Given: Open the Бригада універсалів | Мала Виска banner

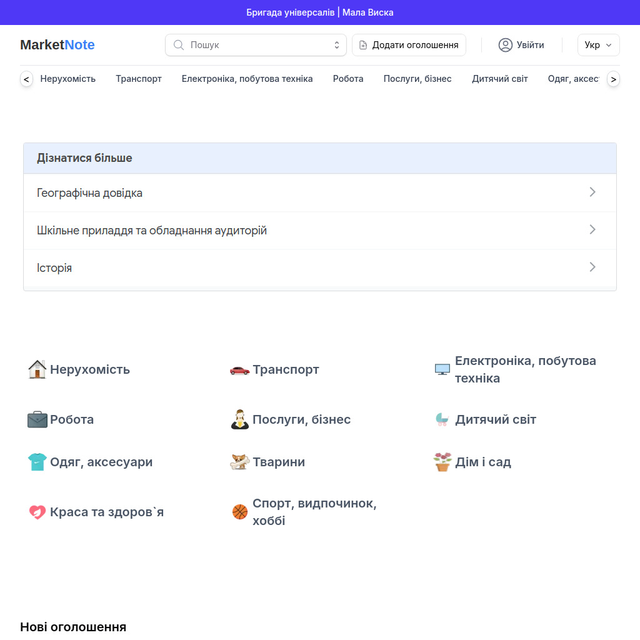Looking at the screenshot, I should [320, 13].
